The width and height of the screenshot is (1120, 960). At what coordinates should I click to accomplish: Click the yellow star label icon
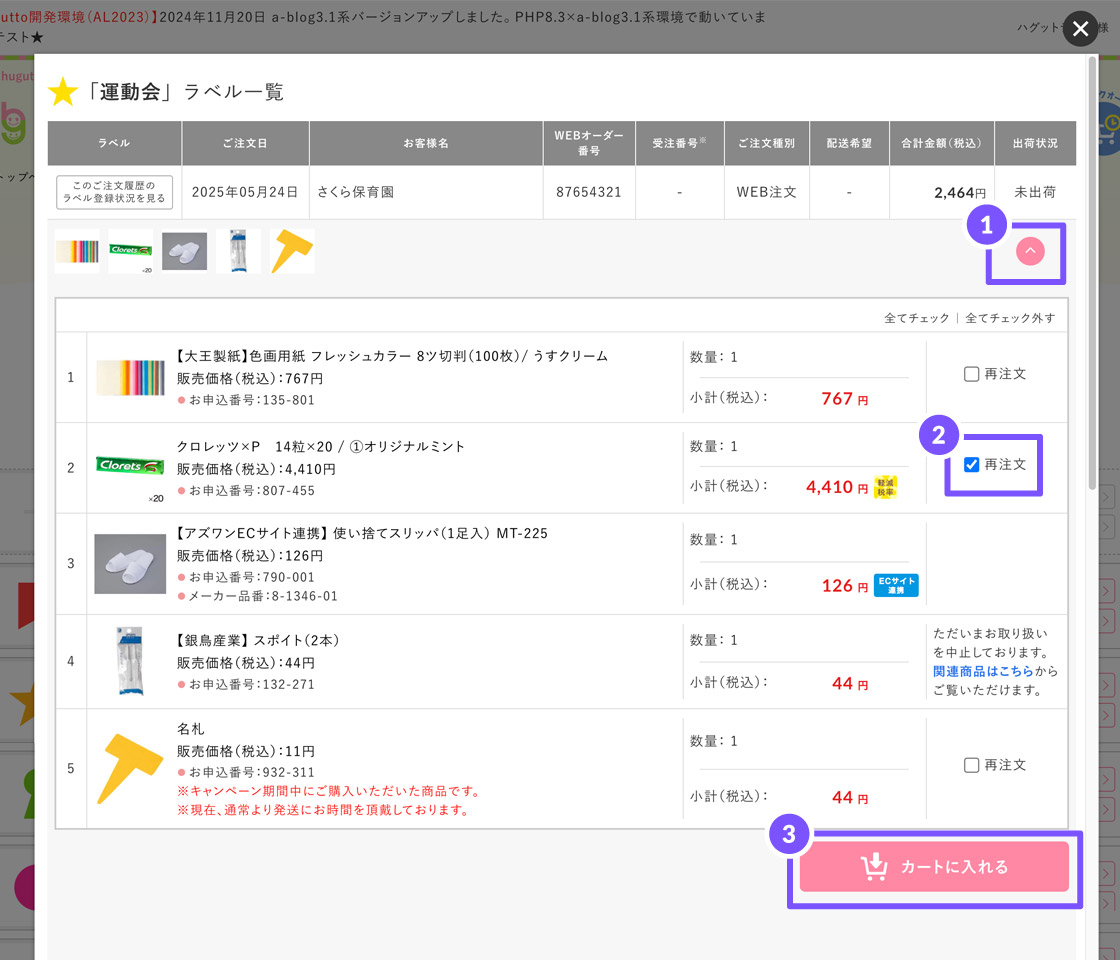(63, 93)
